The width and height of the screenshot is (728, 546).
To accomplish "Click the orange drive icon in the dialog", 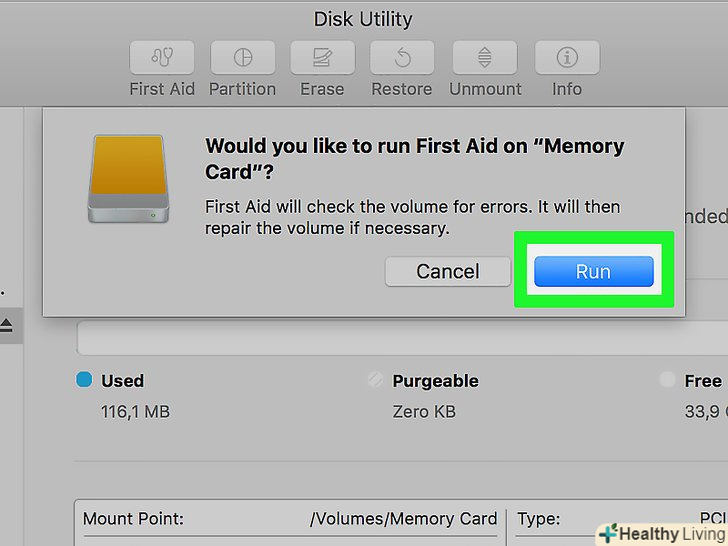I will (x=126, y=180).
